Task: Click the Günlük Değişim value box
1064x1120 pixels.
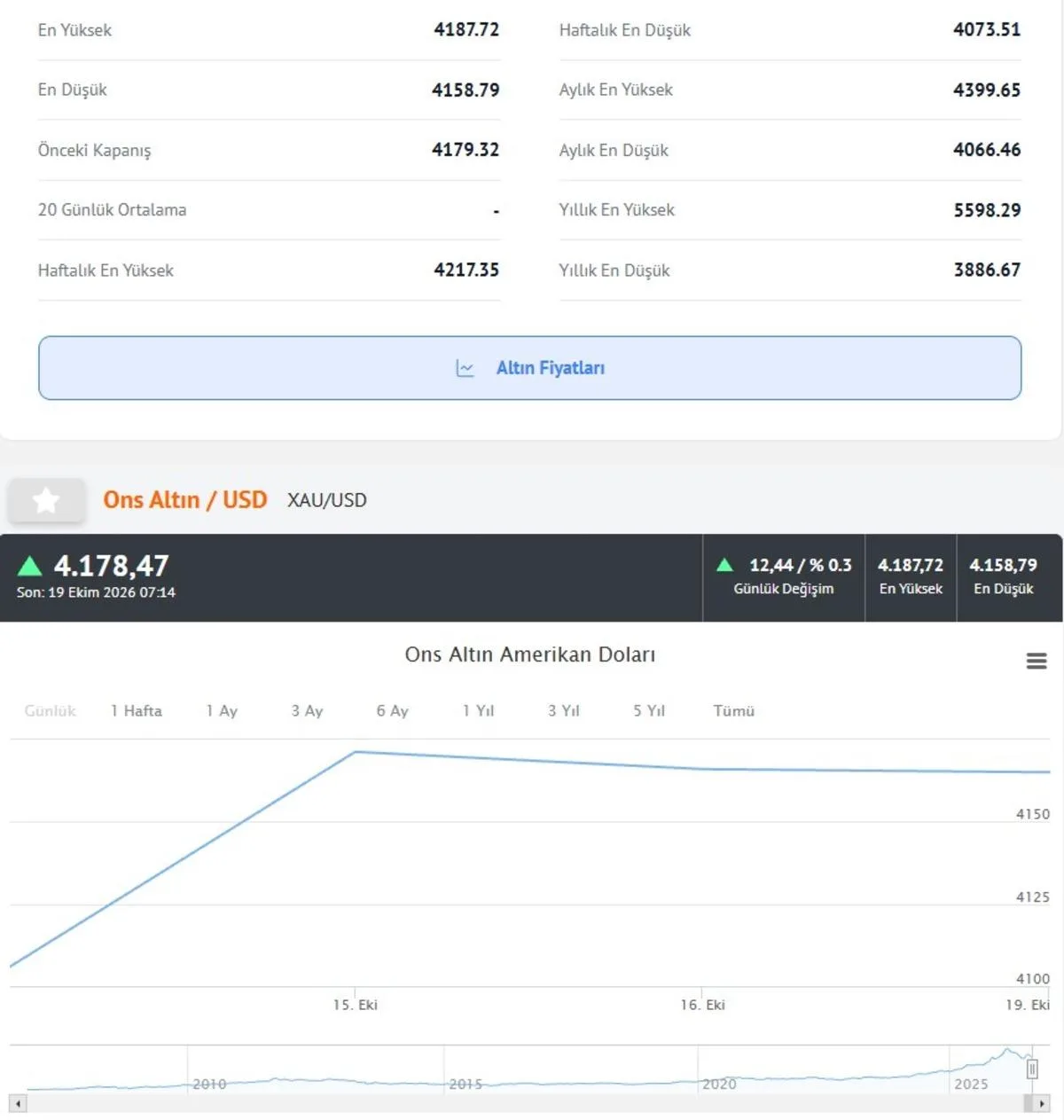Action: (x=784, y=577)
